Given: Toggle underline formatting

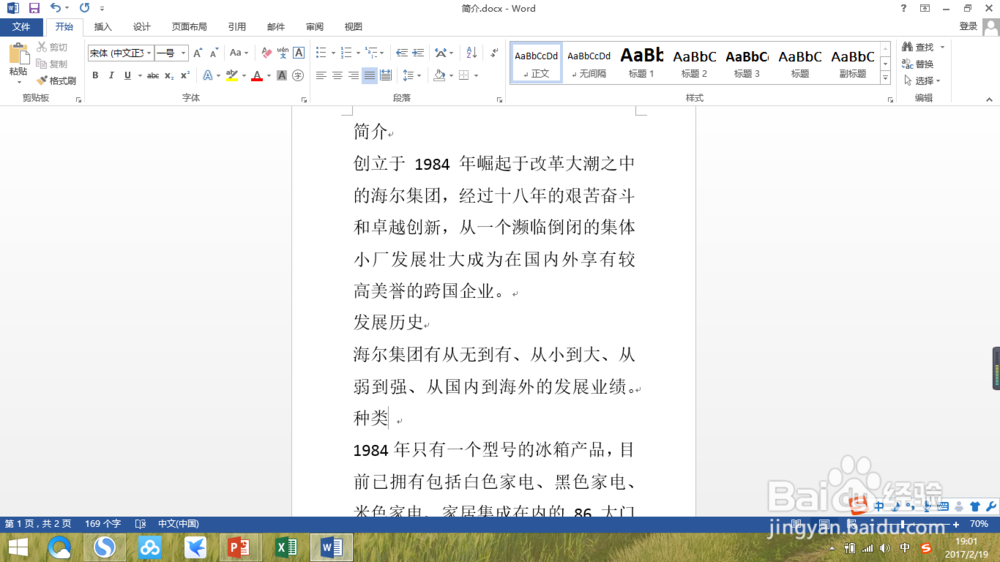Looking at the screenshot, I should (x=128, y=76).
